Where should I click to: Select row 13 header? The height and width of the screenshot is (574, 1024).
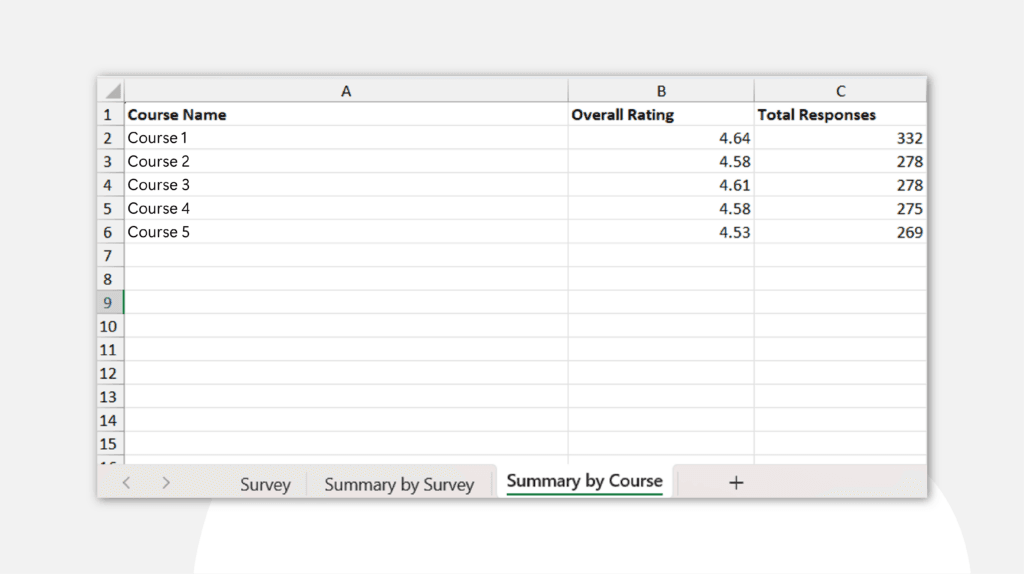[x=110, y=396]
